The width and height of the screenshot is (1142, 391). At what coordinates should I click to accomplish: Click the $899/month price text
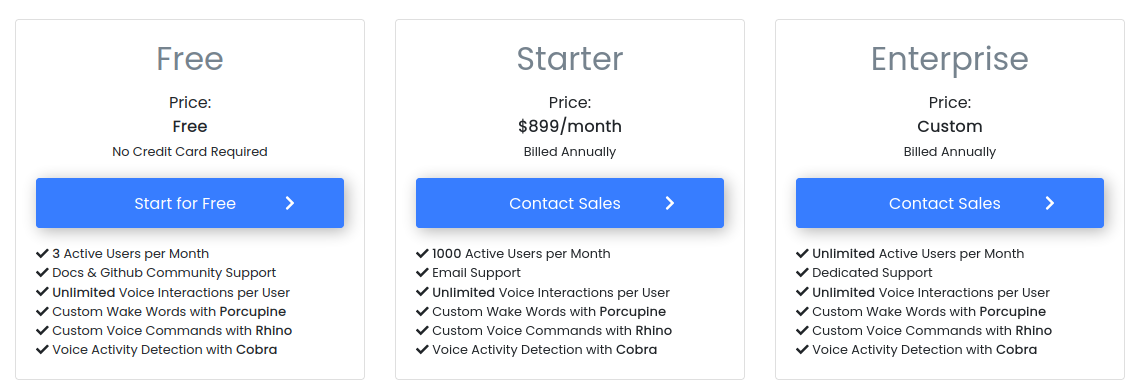point(570,127)
